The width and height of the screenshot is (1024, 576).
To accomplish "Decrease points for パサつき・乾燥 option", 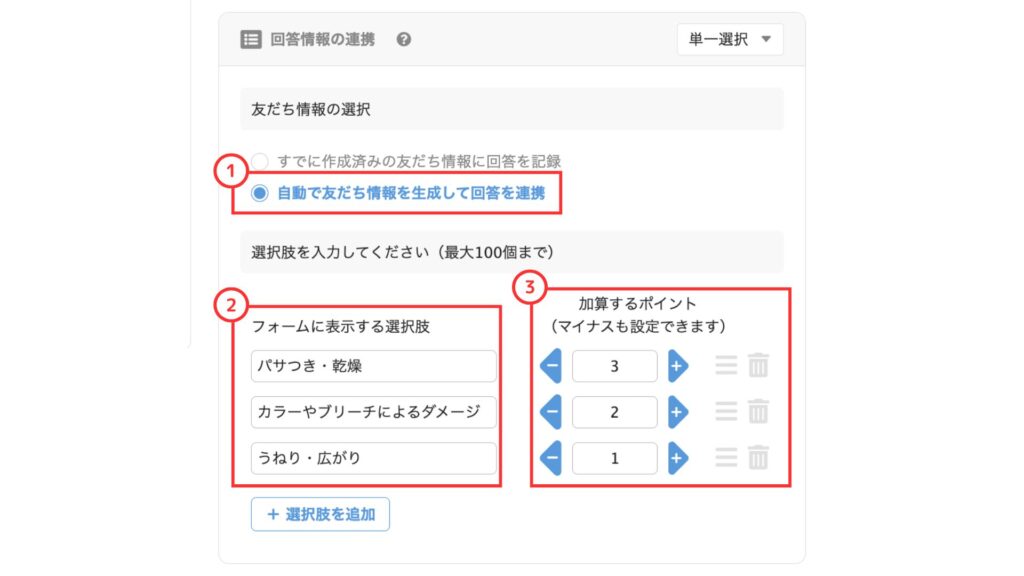I will [551, 366].
